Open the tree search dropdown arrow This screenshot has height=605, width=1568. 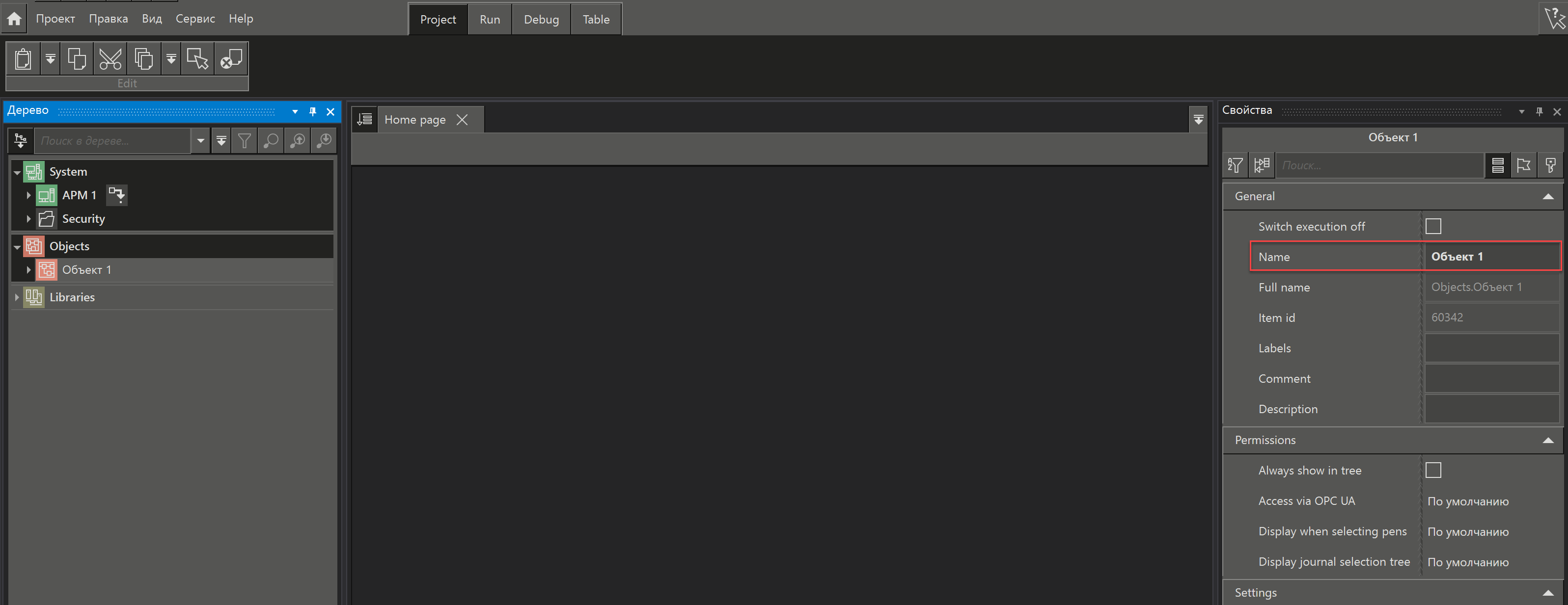200,141
